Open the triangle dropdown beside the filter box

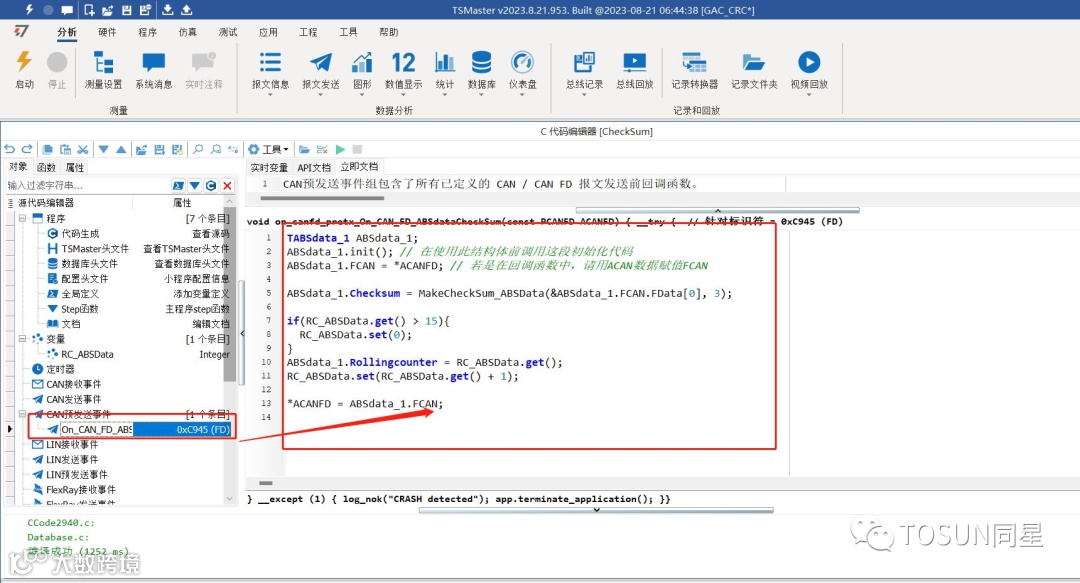pyautogui.click(x=194, y=185)
